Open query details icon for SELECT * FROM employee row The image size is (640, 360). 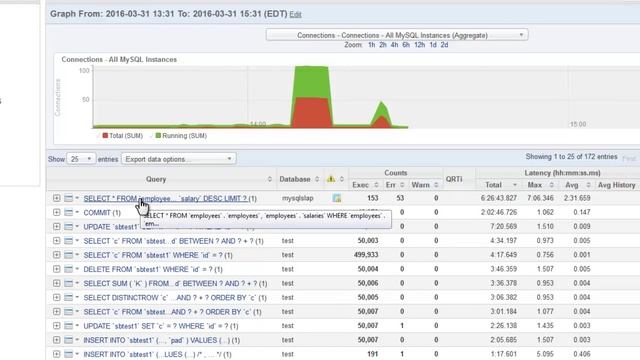[68, 198]
